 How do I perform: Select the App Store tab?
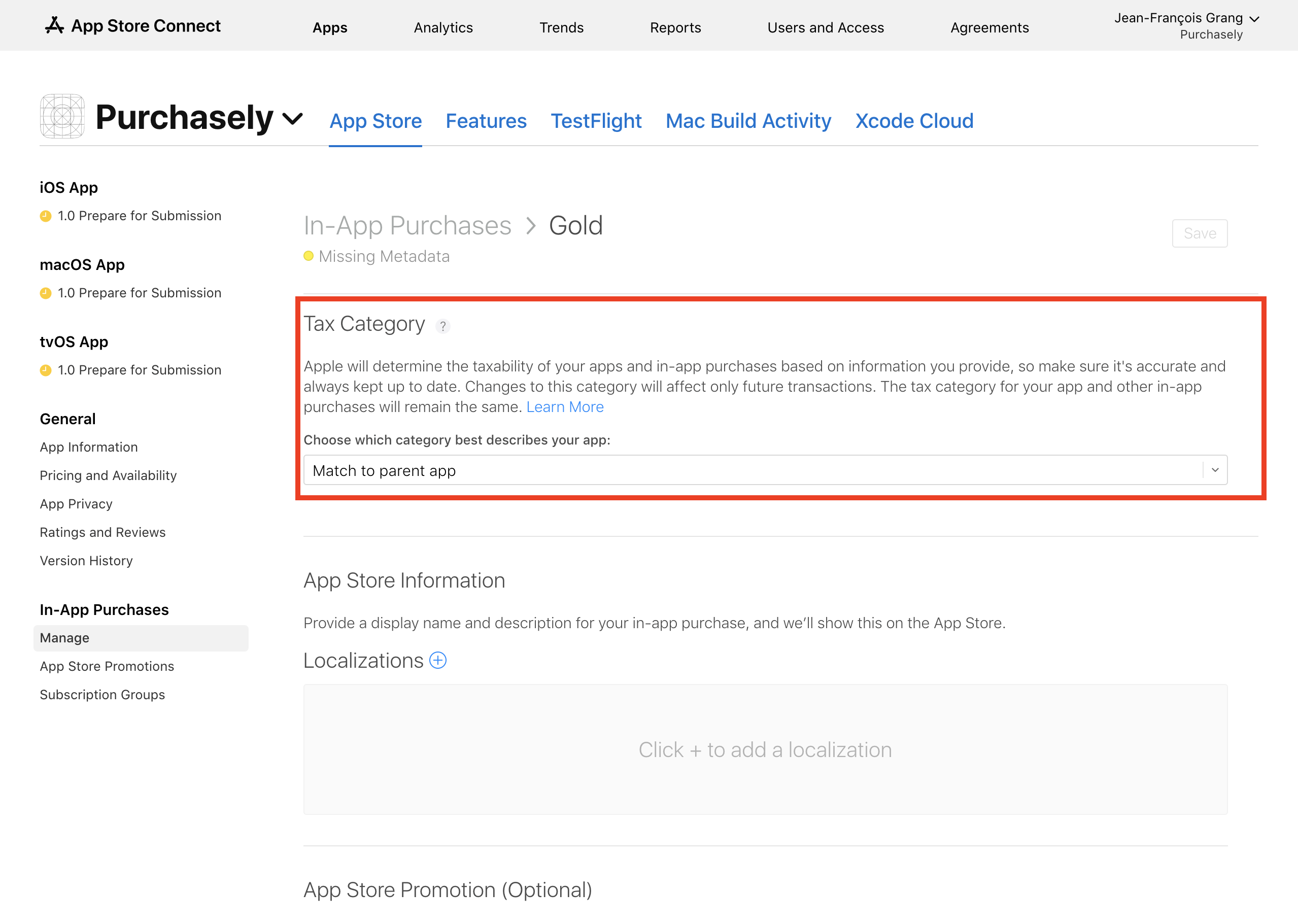coord(375,121)
